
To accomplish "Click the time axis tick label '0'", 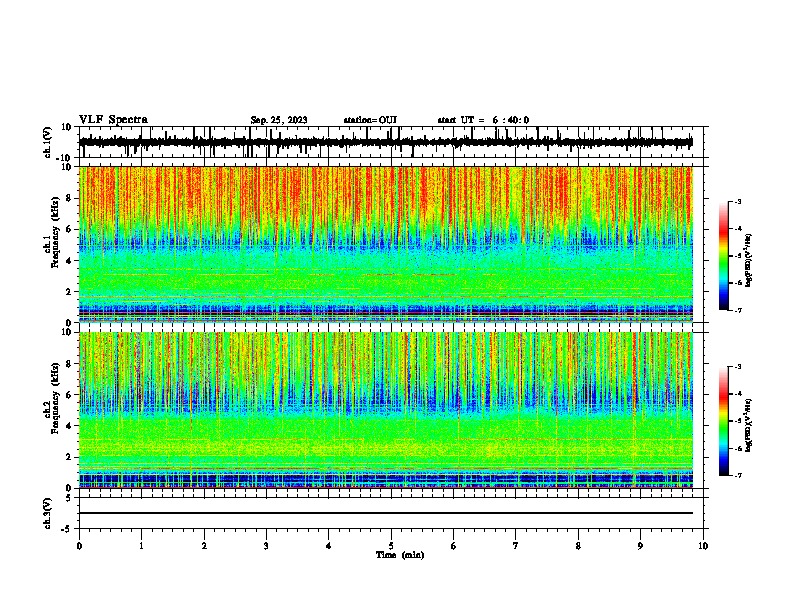I will coord(79,546).
